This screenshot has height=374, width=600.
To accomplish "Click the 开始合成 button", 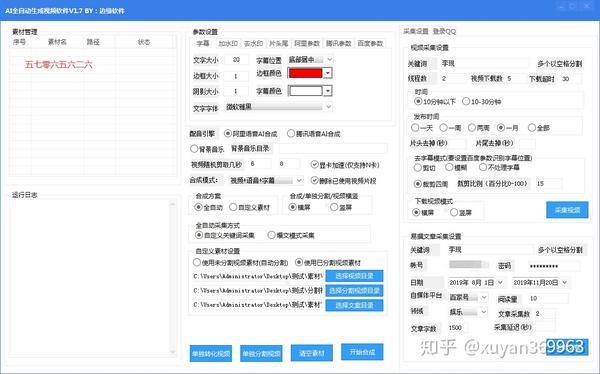I will (362, 352).
